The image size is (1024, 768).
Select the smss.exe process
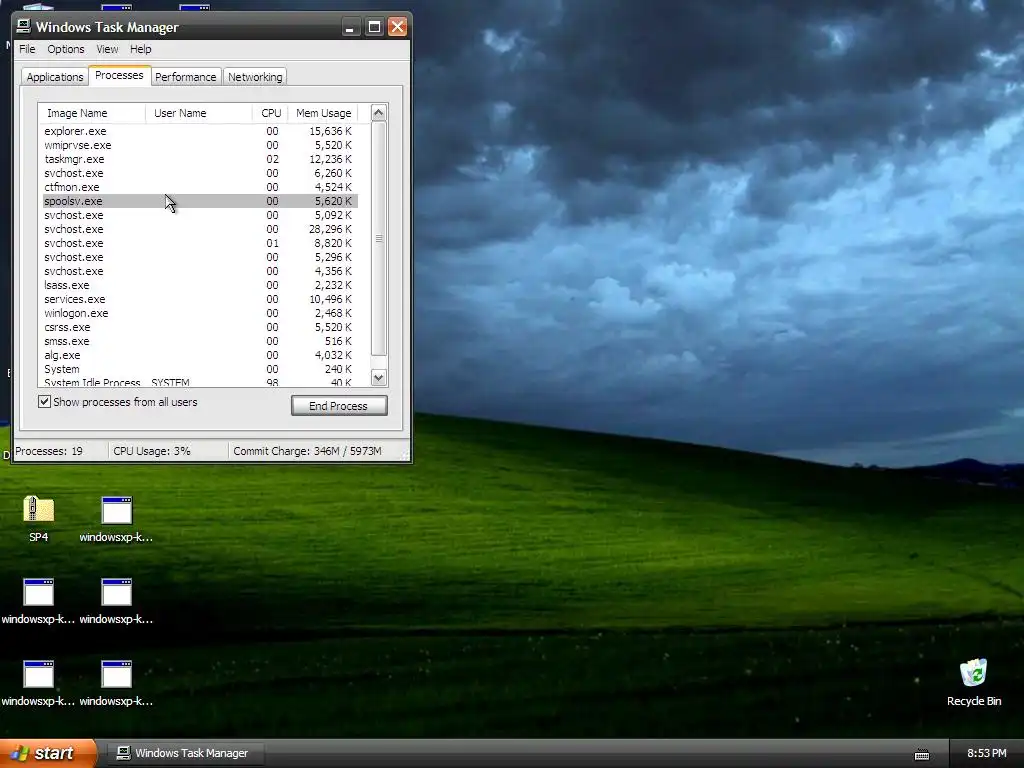(200, 342)
